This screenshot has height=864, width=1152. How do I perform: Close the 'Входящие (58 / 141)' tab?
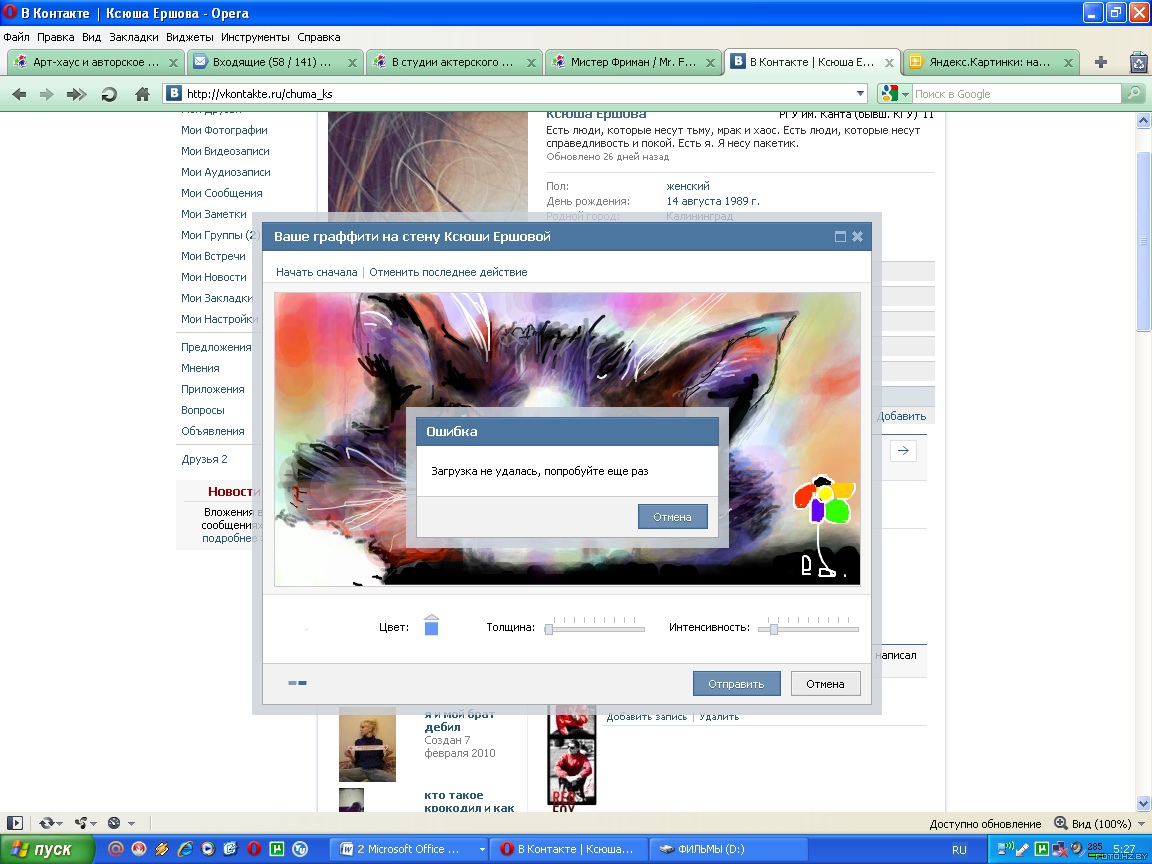click(352, 63)
